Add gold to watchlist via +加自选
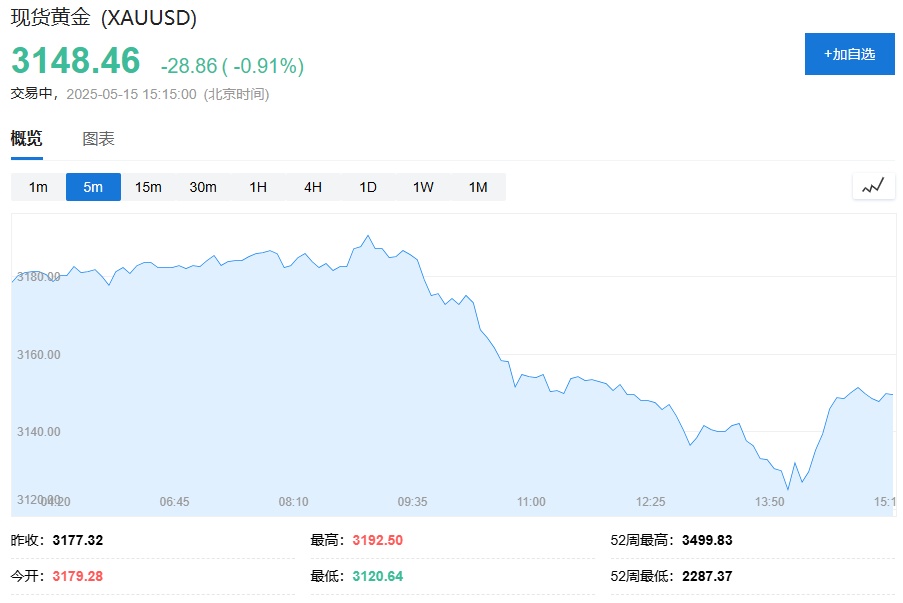903x603 pixels. point(849,54)
